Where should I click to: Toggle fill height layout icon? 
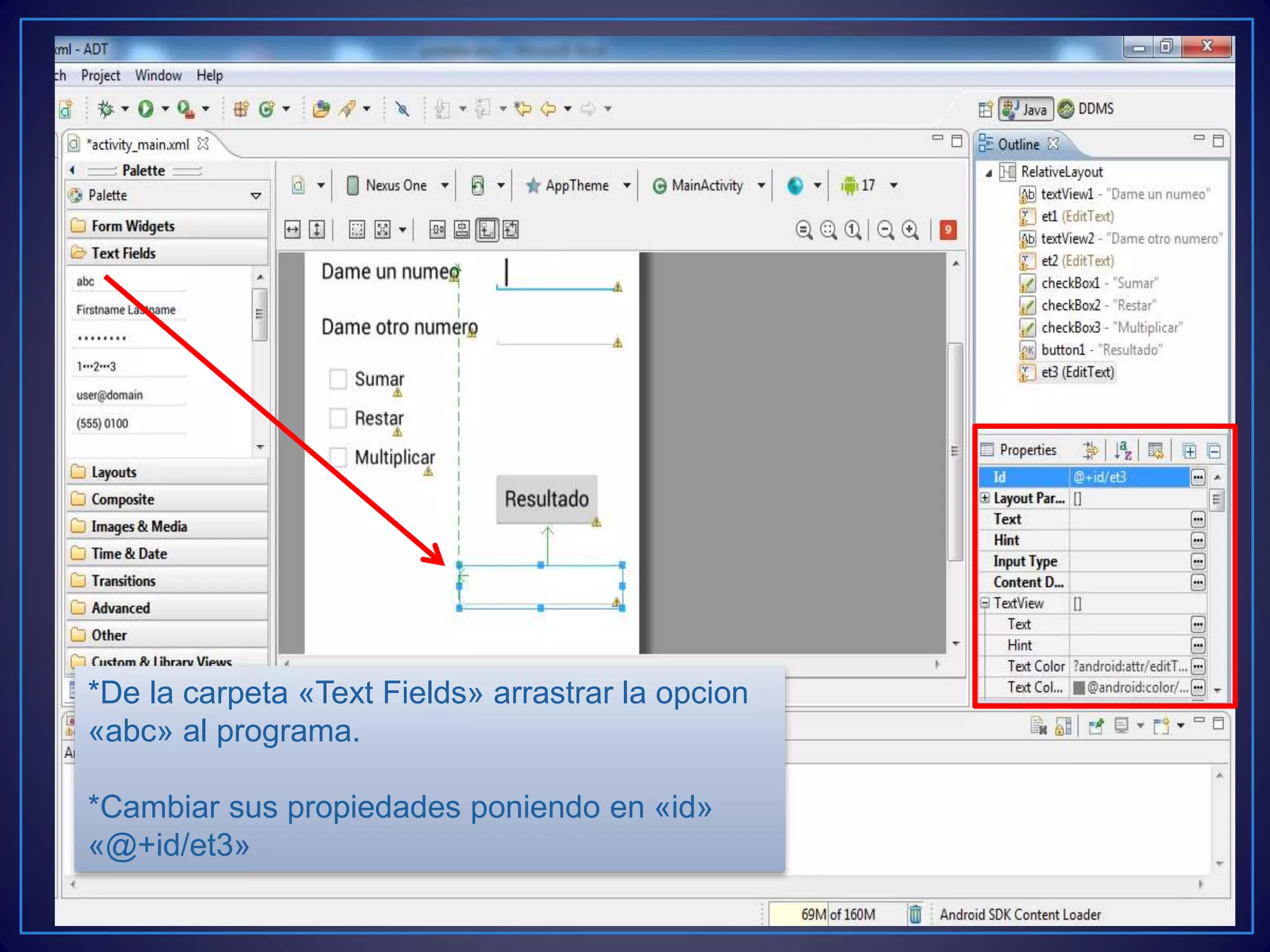(x=317, y=230)
